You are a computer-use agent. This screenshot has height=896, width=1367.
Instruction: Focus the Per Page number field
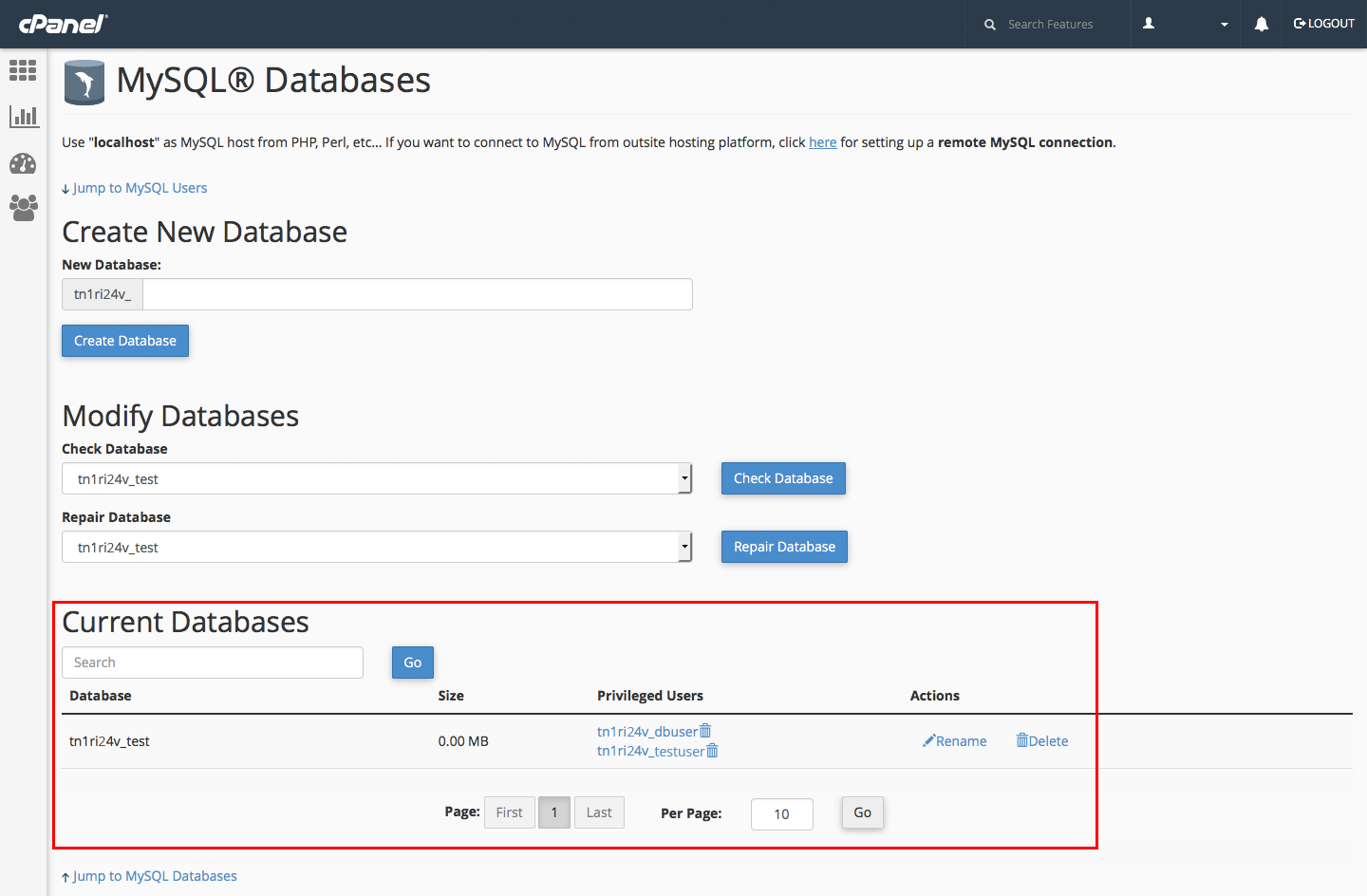coord(782,814)
